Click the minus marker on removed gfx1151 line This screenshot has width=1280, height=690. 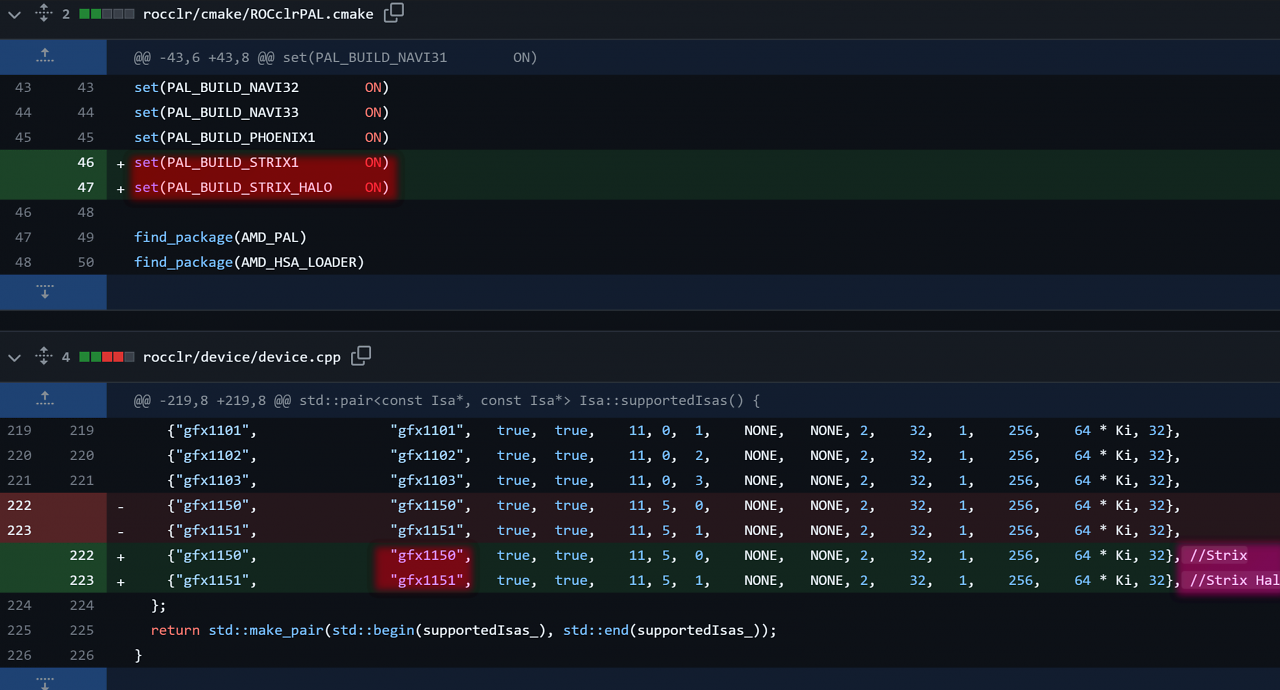[x=121, y=531]
